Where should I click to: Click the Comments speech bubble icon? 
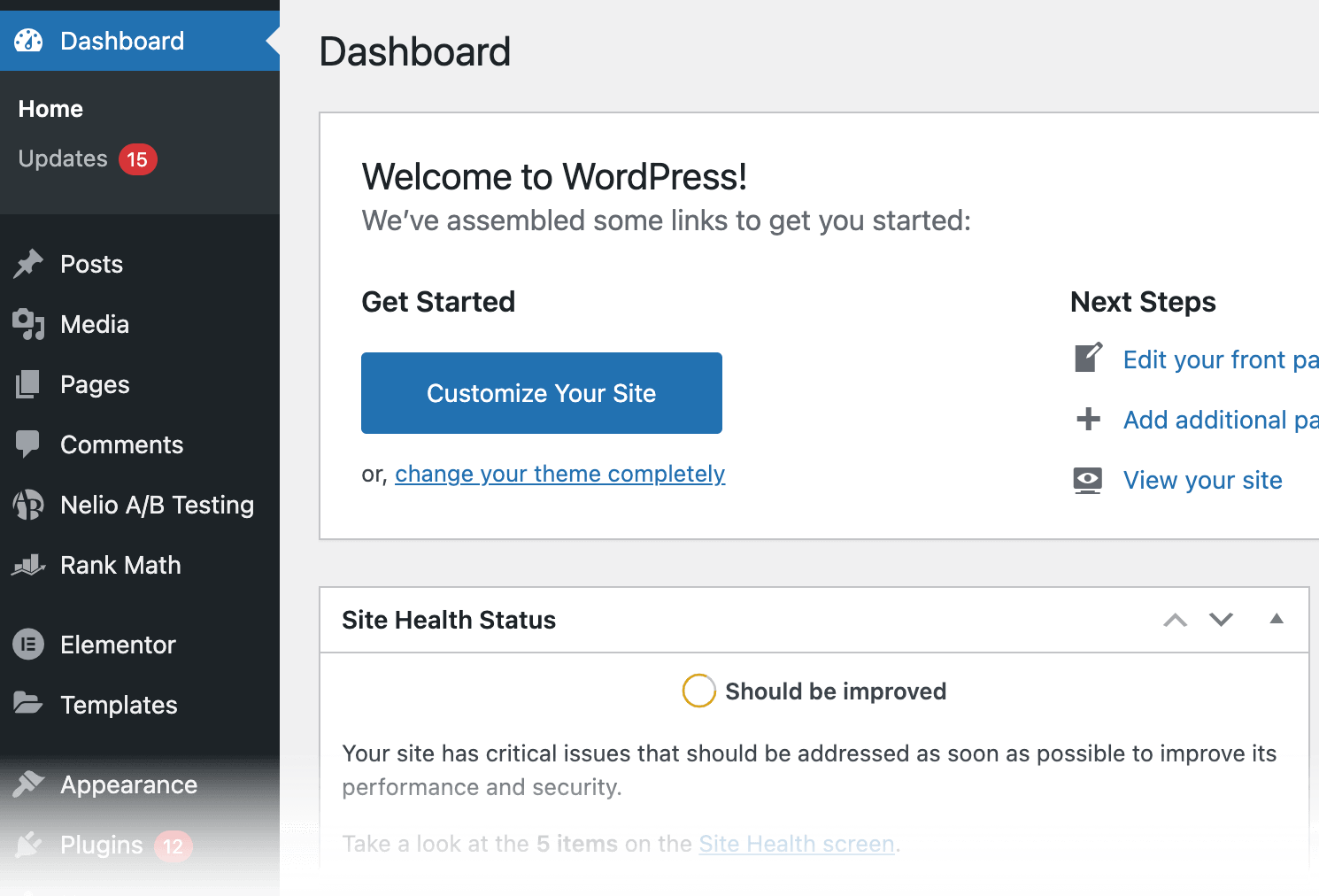27,444
